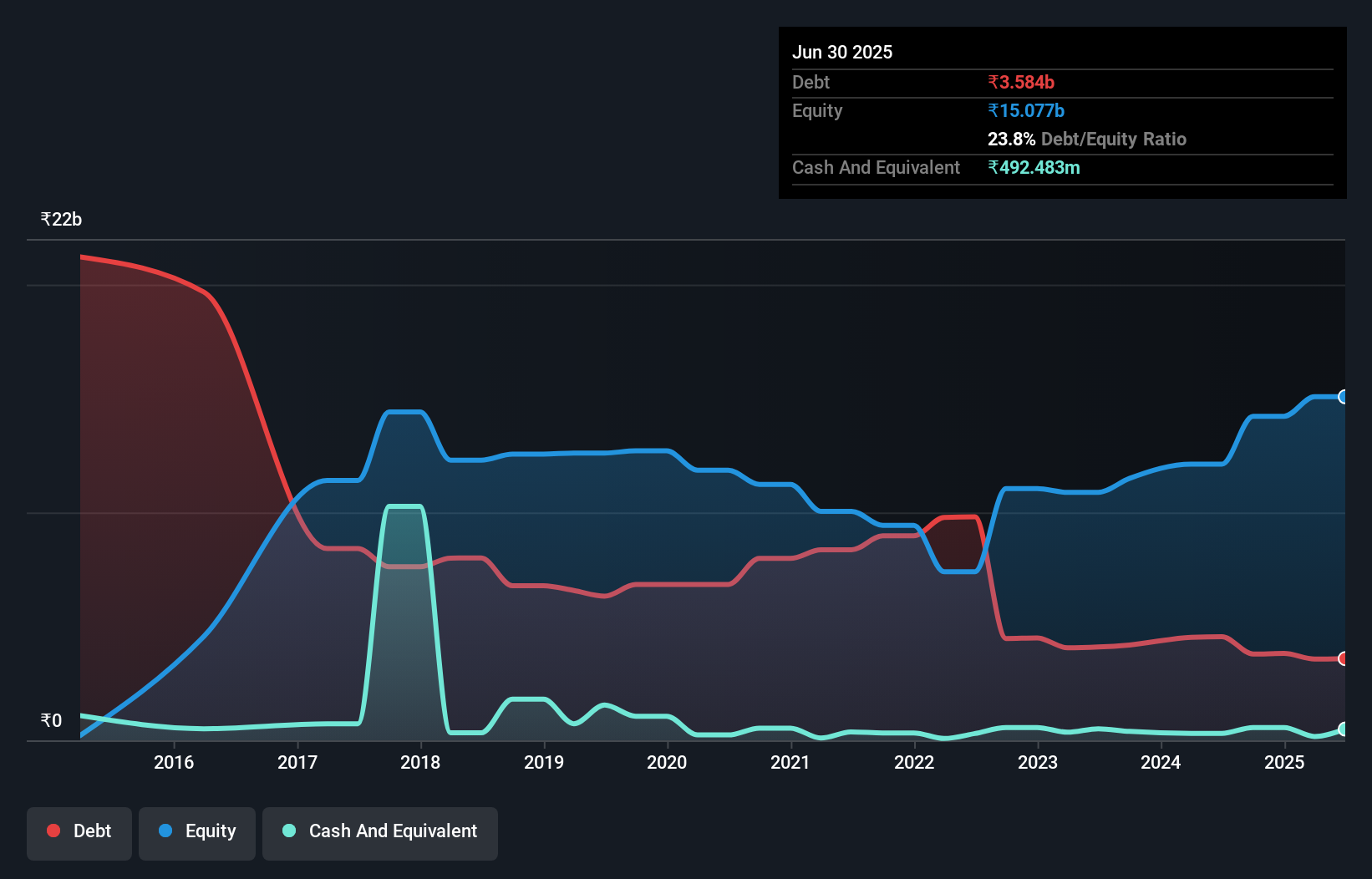The height and width of the screenshot is (879, 1372).
Task: Select the Equity line endpoint marker
Action: (1342, 397)
